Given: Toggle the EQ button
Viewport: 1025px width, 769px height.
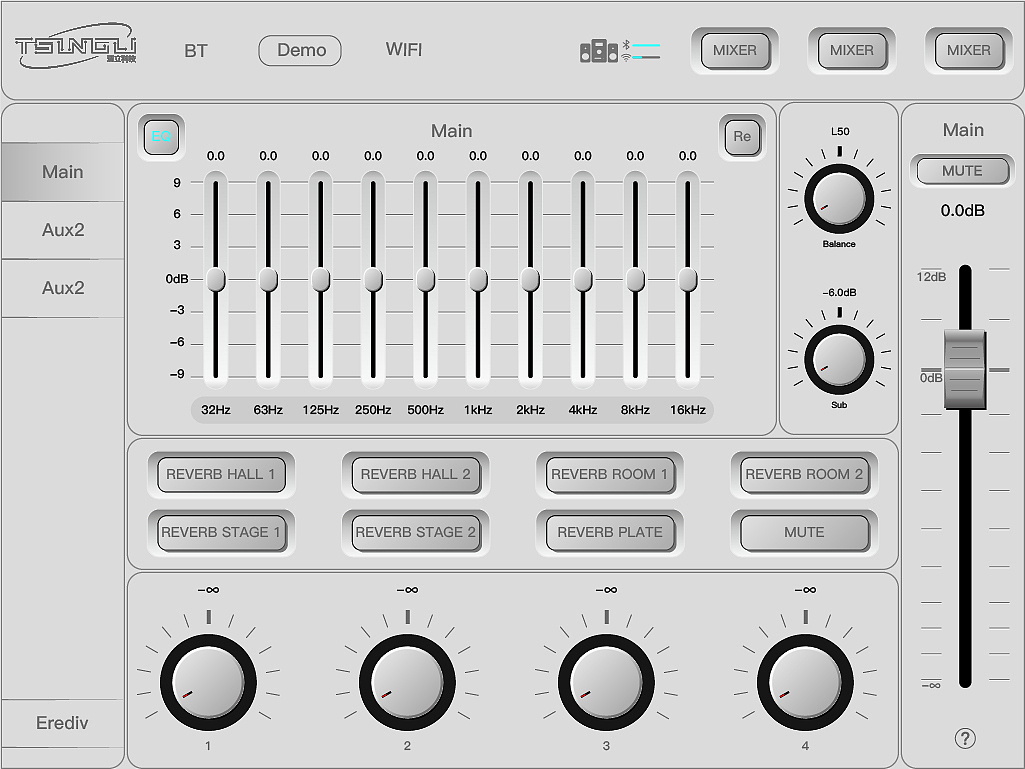Looking at the screenshot, I should coord(161,136).
